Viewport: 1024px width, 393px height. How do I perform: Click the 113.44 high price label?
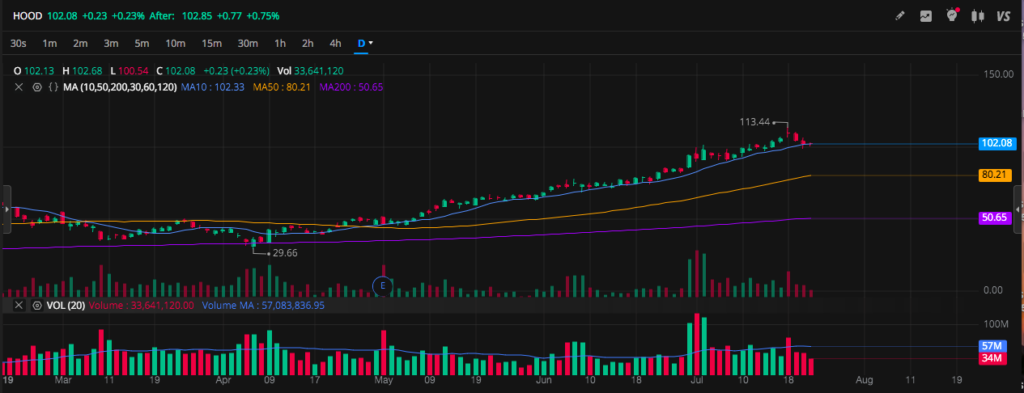click(x=755, y=121)
